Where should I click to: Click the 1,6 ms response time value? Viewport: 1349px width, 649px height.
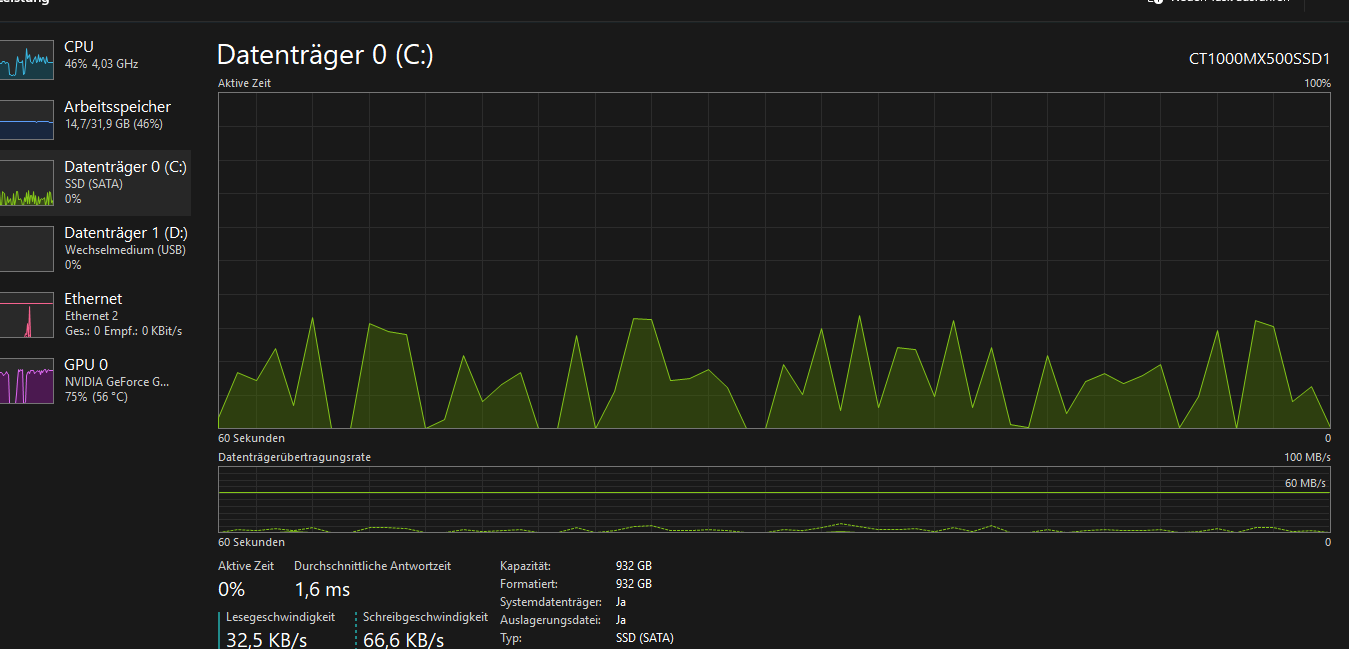(322, 590)
